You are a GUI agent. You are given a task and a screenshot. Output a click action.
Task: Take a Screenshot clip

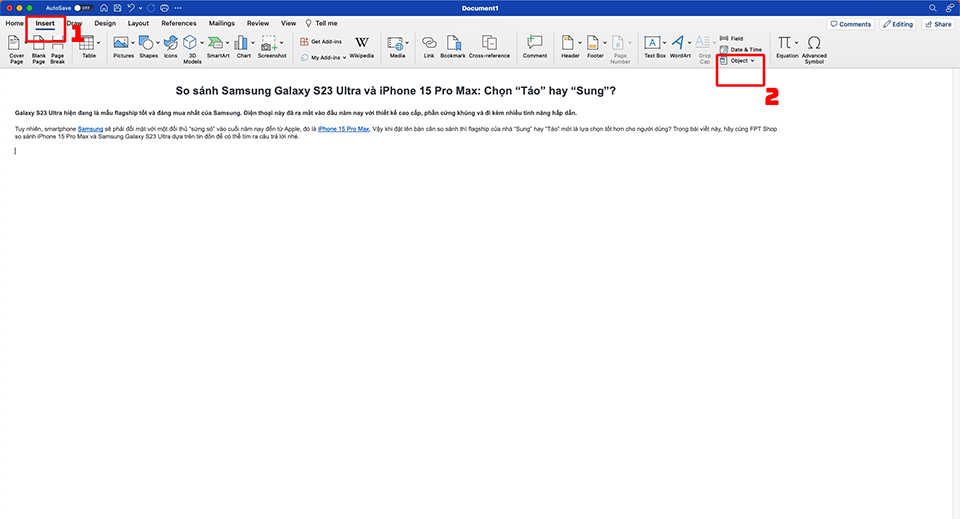[x=271, y=47]
